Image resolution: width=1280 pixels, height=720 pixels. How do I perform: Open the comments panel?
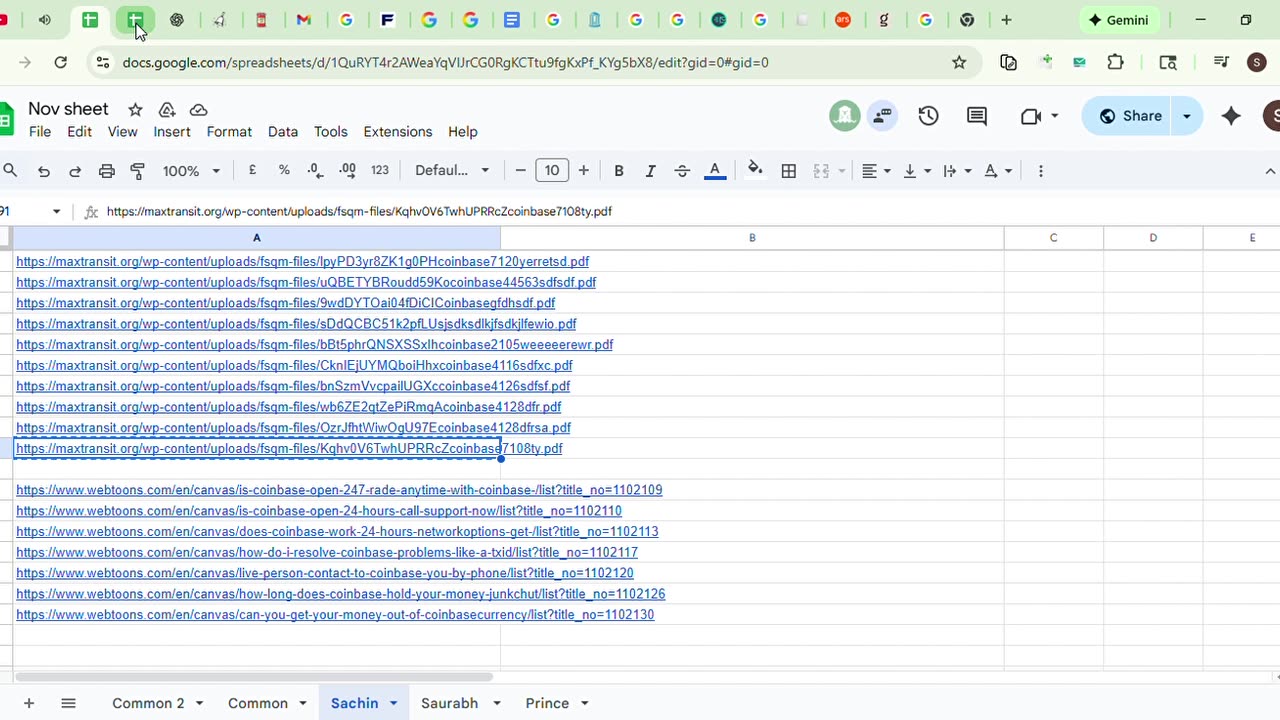pyautogui.click(x=977, y=116)
